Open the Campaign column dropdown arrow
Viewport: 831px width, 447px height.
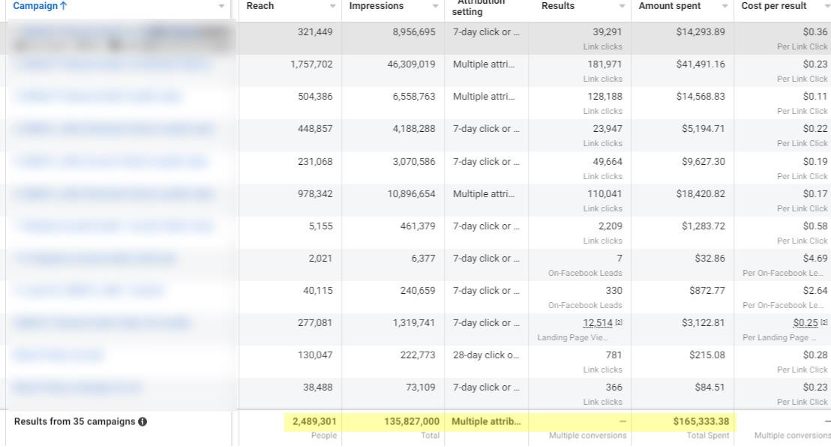(x=222, y=7)
